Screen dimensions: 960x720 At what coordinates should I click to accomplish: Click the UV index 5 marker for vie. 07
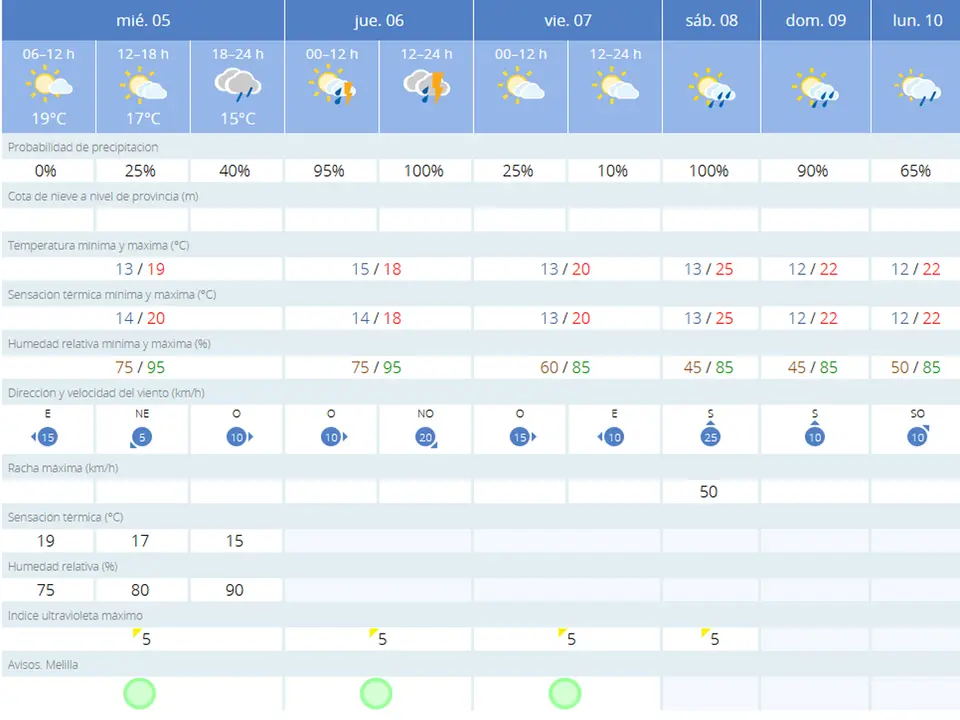click(567, 637)
